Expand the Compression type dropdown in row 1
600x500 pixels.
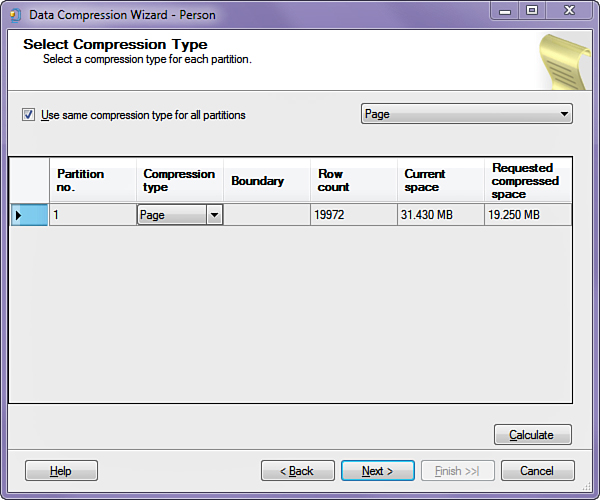[x=213, y=215]
